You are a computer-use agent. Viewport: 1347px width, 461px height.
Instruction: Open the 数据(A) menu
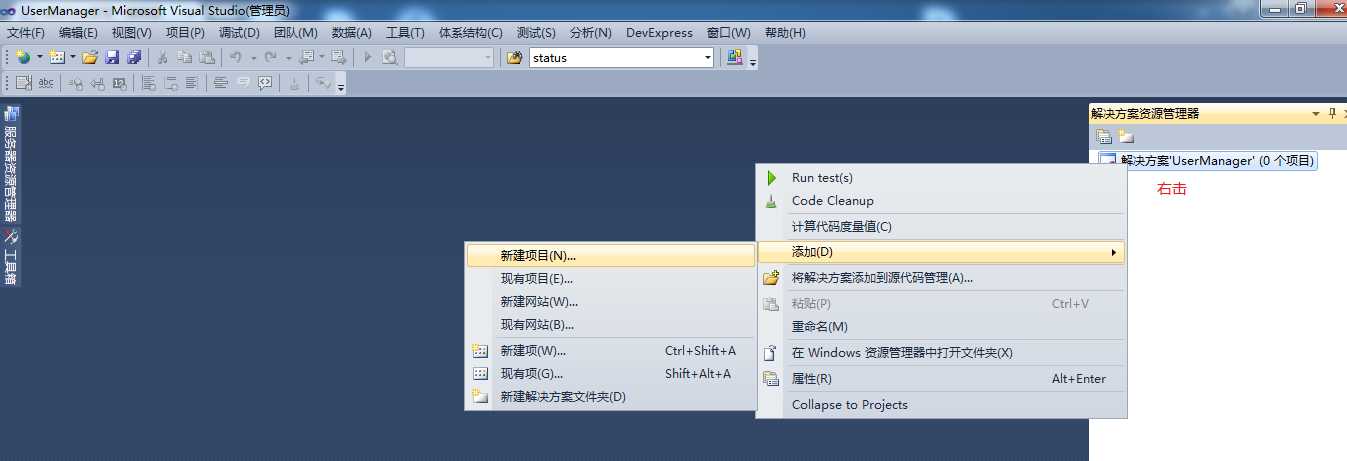352,33
